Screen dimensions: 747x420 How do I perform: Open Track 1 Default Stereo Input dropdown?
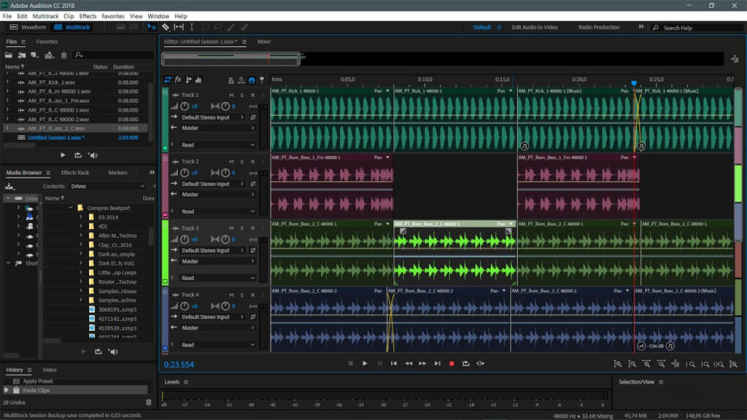click(x=214, y=117)
